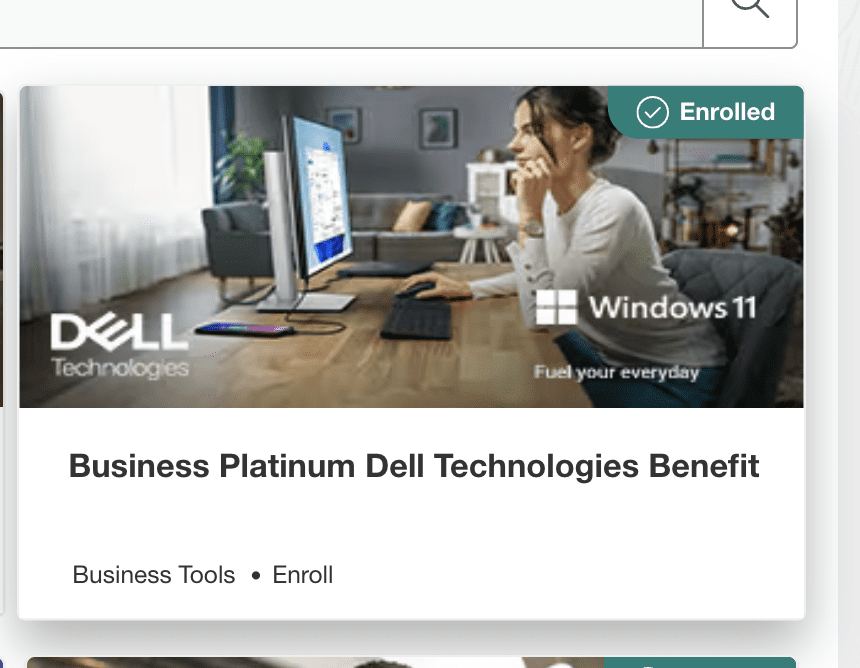860x668 pixels.
Task: Open Business Platinum Dell Technologies Benefit title
Action: click(414, 466)
